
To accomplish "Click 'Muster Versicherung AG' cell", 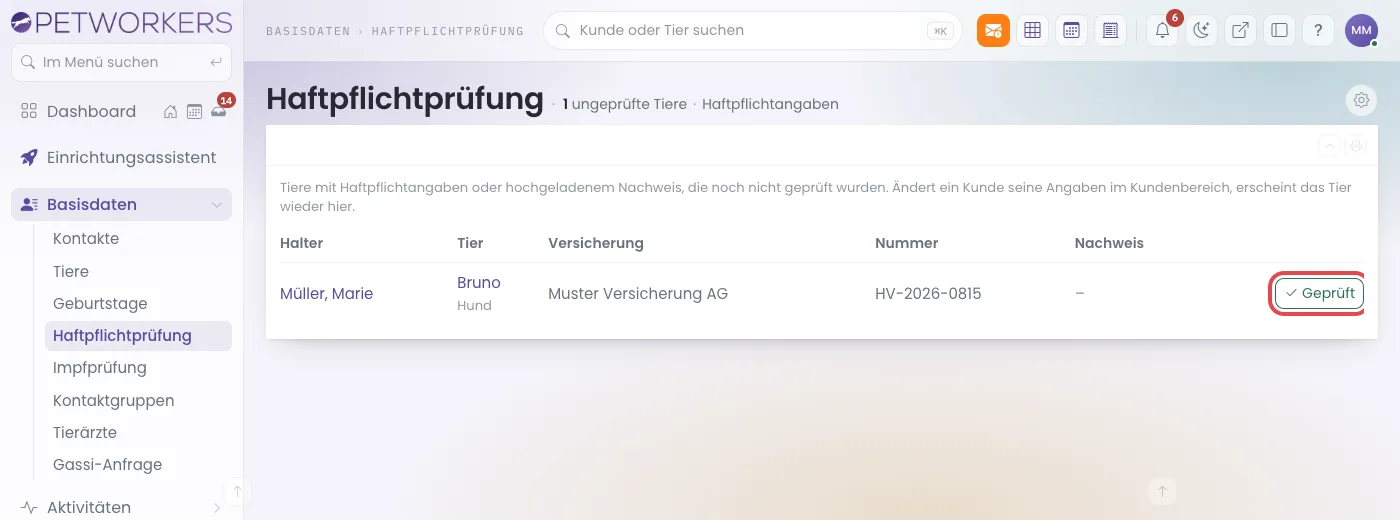I will (x=638, y=294).
